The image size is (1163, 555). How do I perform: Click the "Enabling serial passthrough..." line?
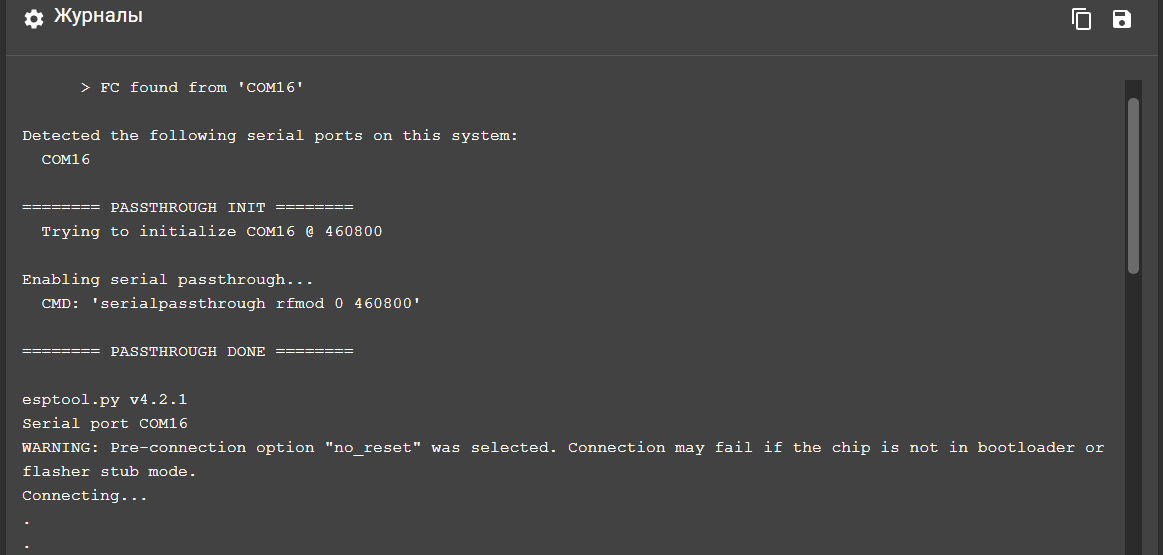click(168, 280)
